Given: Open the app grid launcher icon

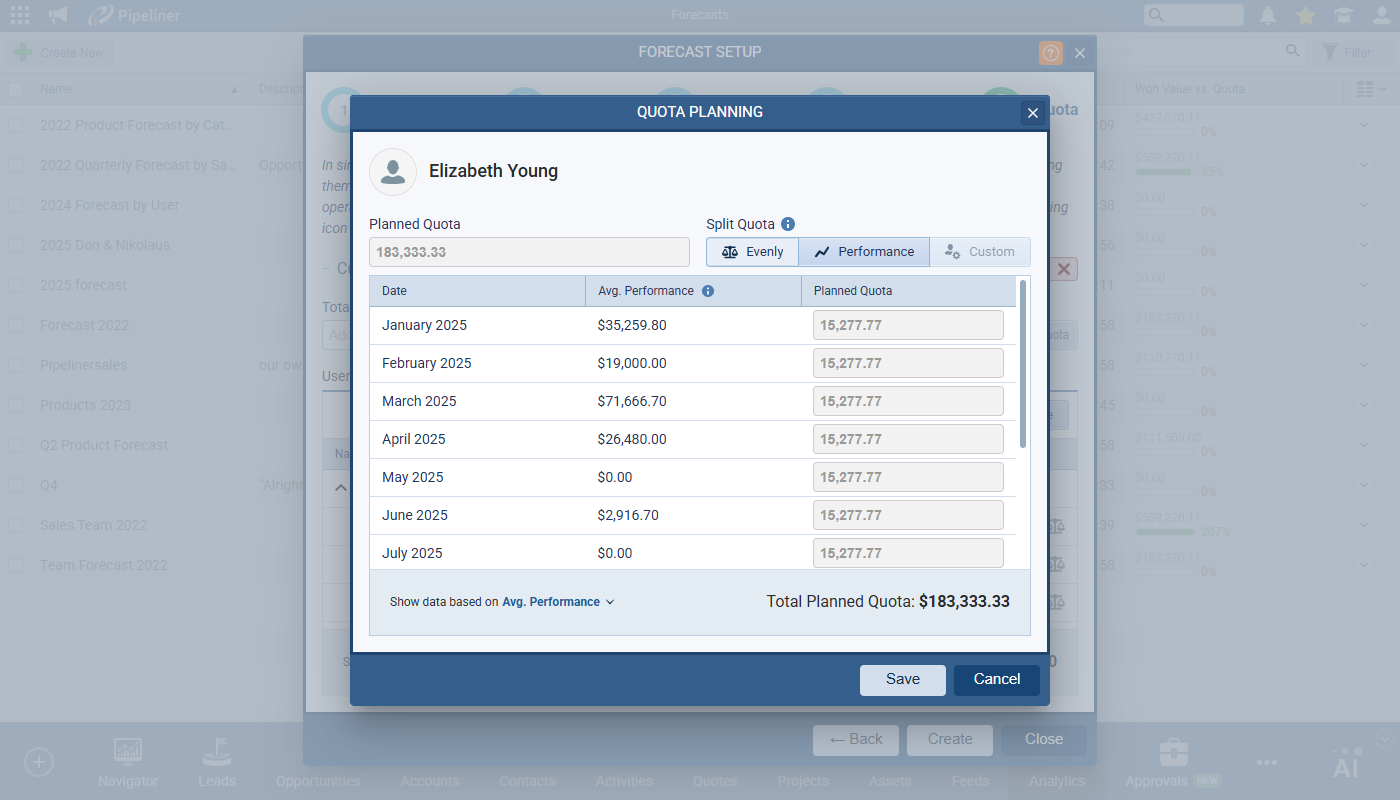Looking at the screenshot, I should [20, 15].
